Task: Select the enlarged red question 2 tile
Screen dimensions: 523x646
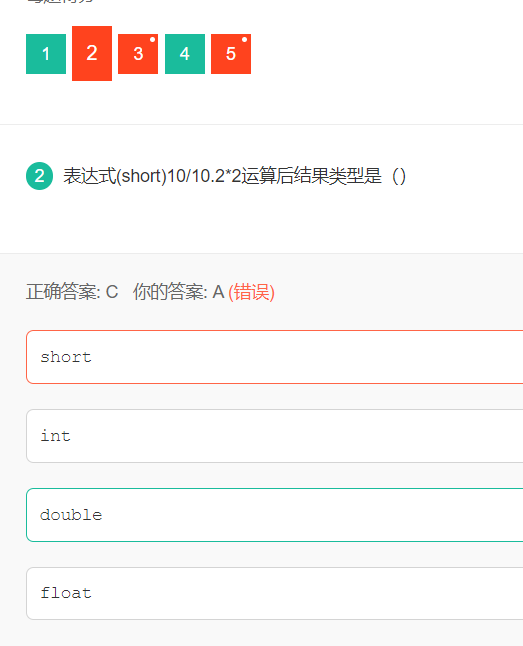Action: 92,54
